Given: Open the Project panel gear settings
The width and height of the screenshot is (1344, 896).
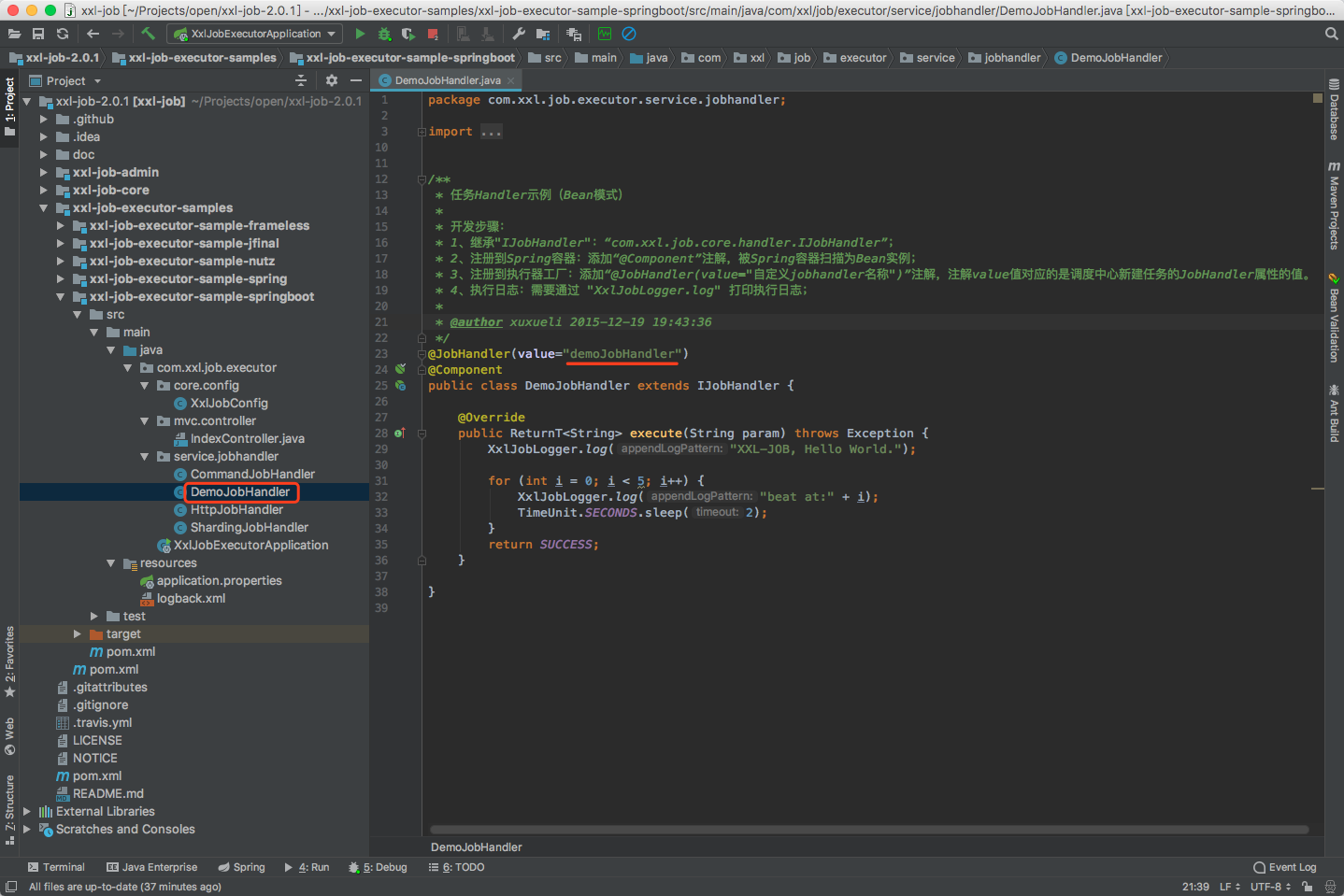Looking at the screenshot, I should point(331,80).
